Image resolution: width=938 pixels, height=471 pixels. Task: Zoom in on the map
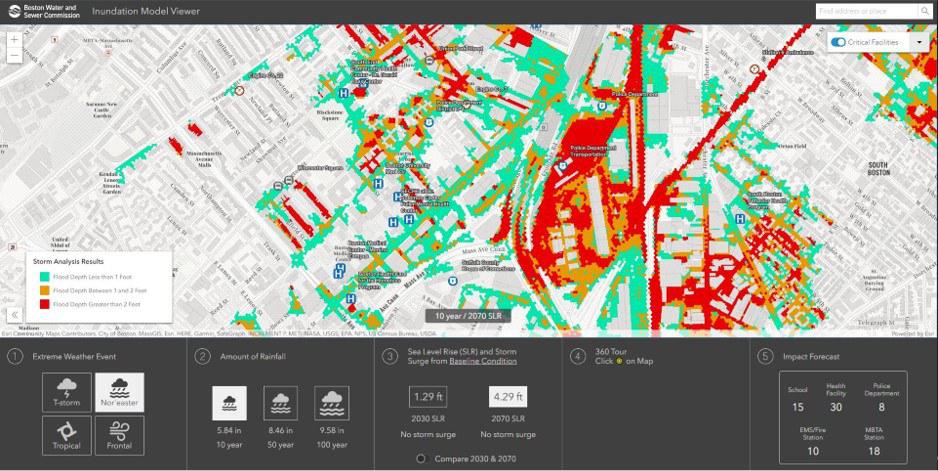14,40
